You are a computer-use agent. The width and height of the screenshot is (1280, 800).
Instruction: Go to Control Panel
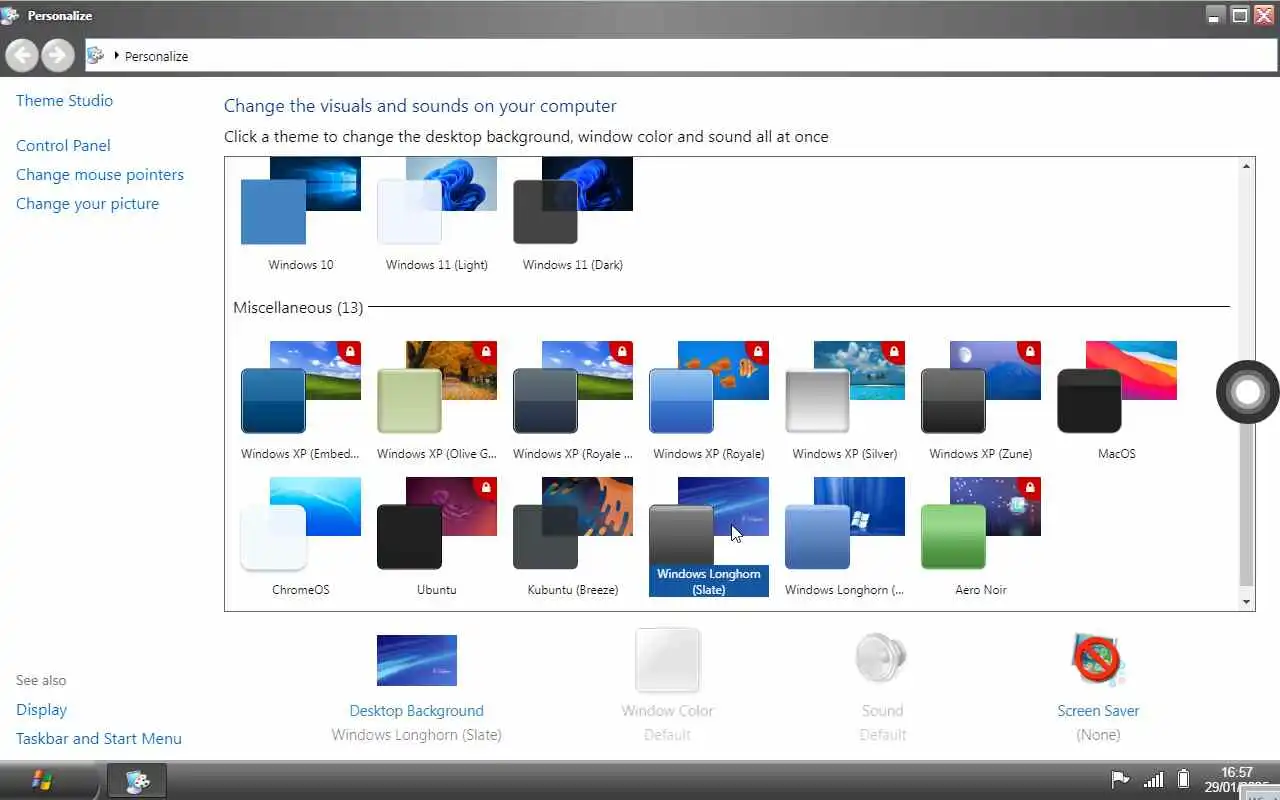point(63,145)
